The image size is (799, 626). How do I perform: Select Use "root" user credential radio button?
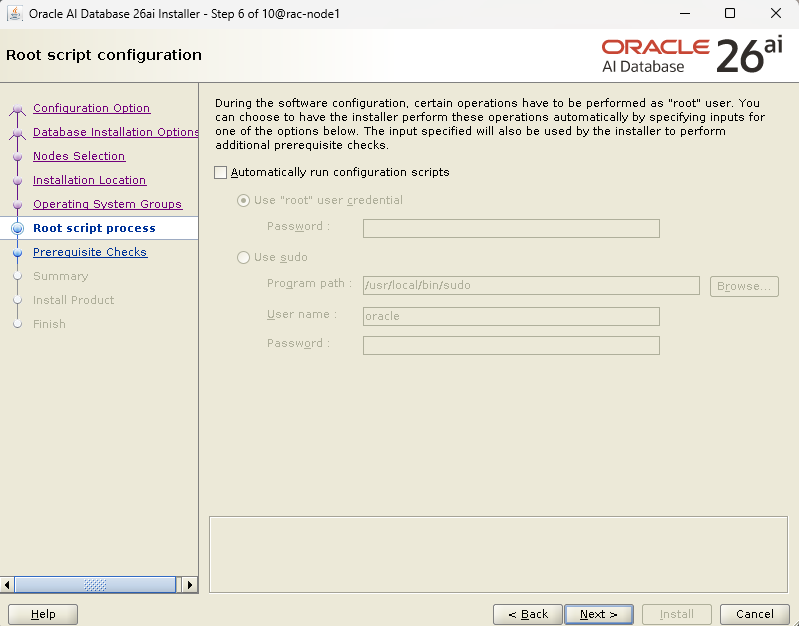244,200
